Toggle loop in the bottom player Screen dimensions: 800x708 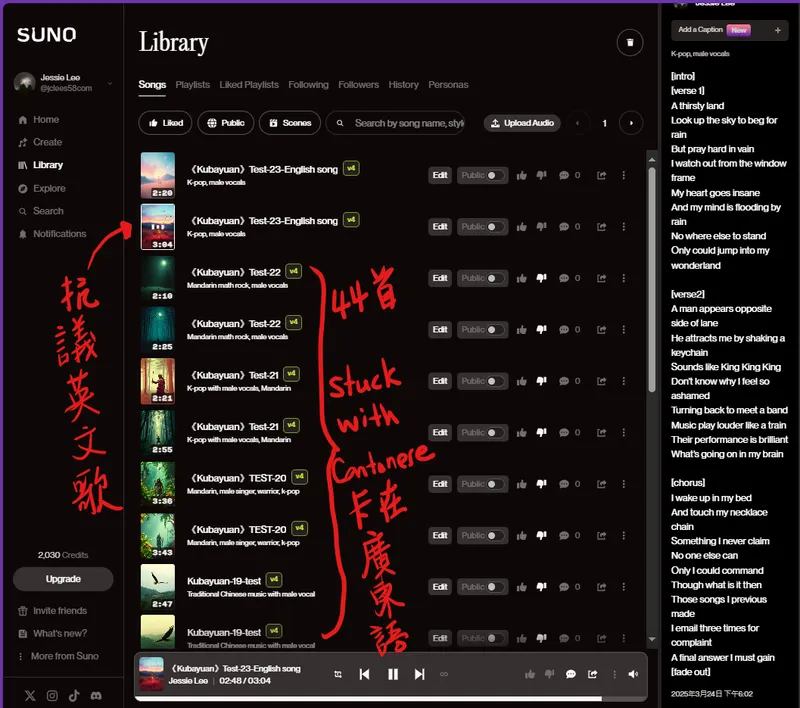338,675
